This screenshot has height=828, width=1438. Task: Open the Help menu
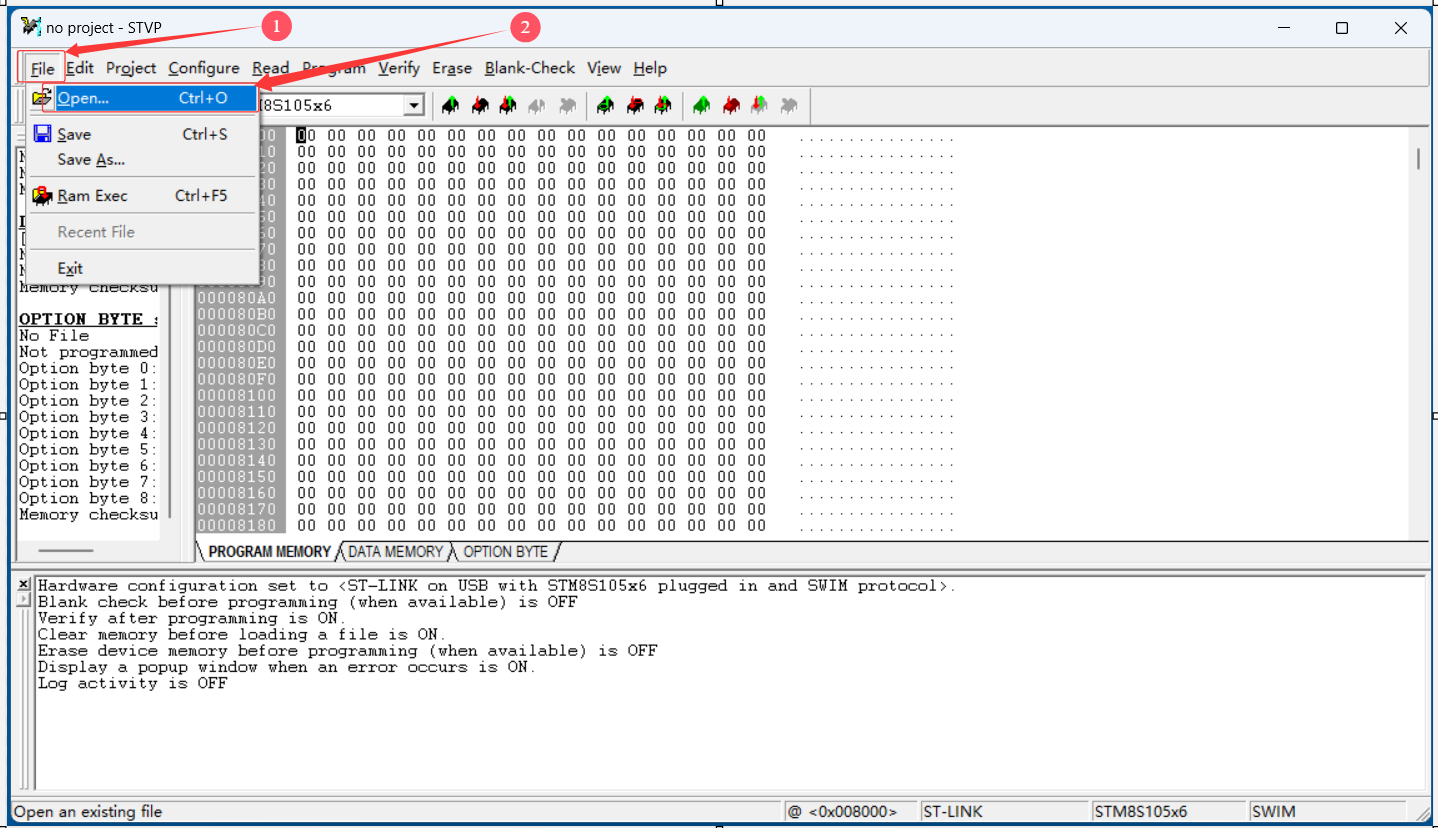(x=650, y=68)
